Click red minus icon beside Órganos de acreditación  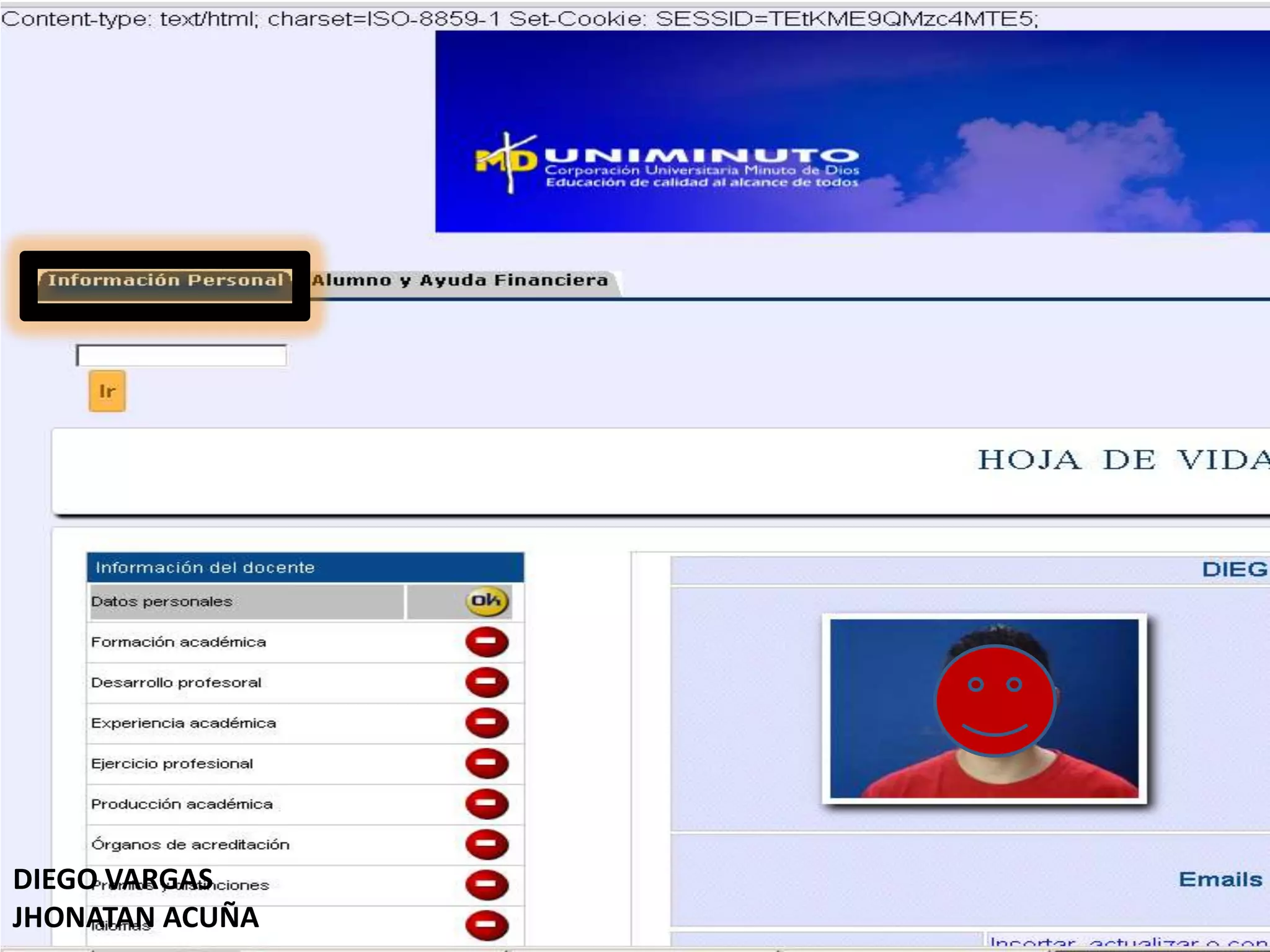(x=487, y=844)
